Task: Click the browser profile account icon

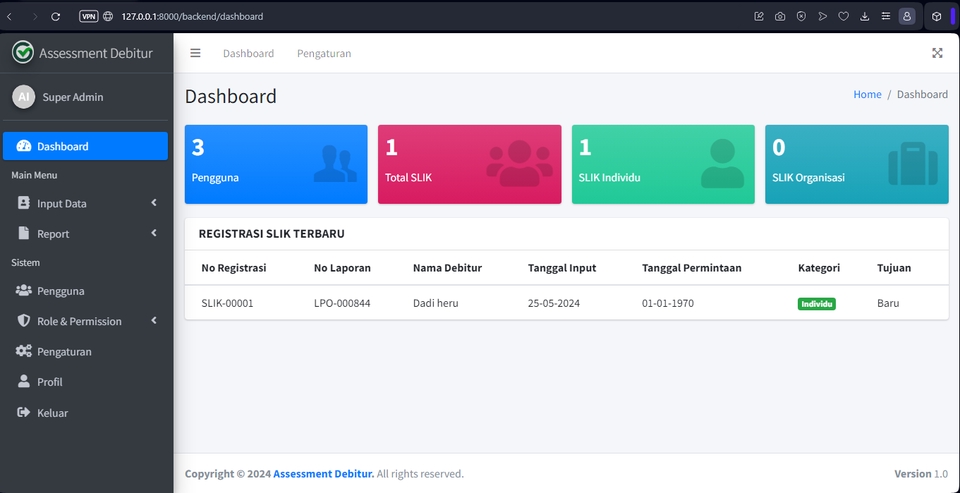Action: tap(907, 17)
